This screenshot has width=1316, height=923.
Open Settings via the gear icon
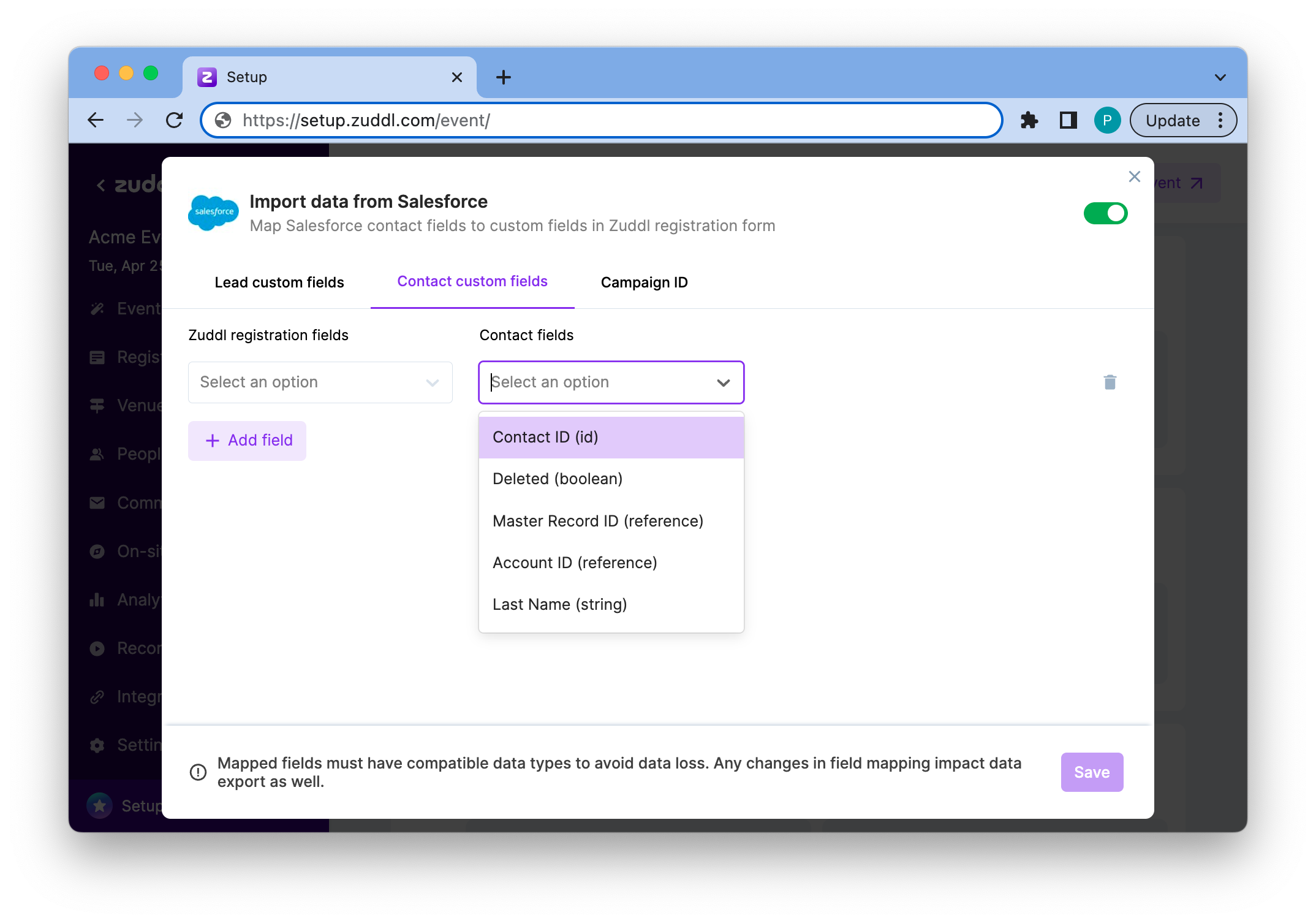tap(98, 745)
